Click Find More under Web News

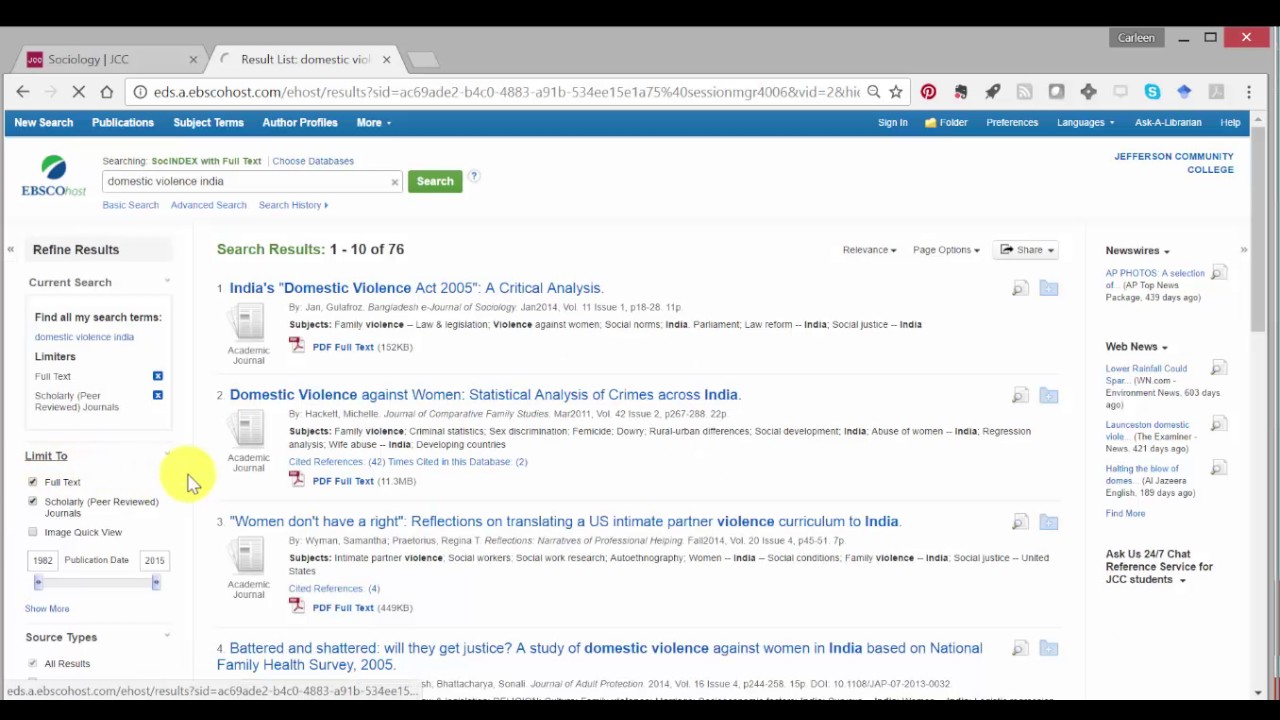[1125, 513]
